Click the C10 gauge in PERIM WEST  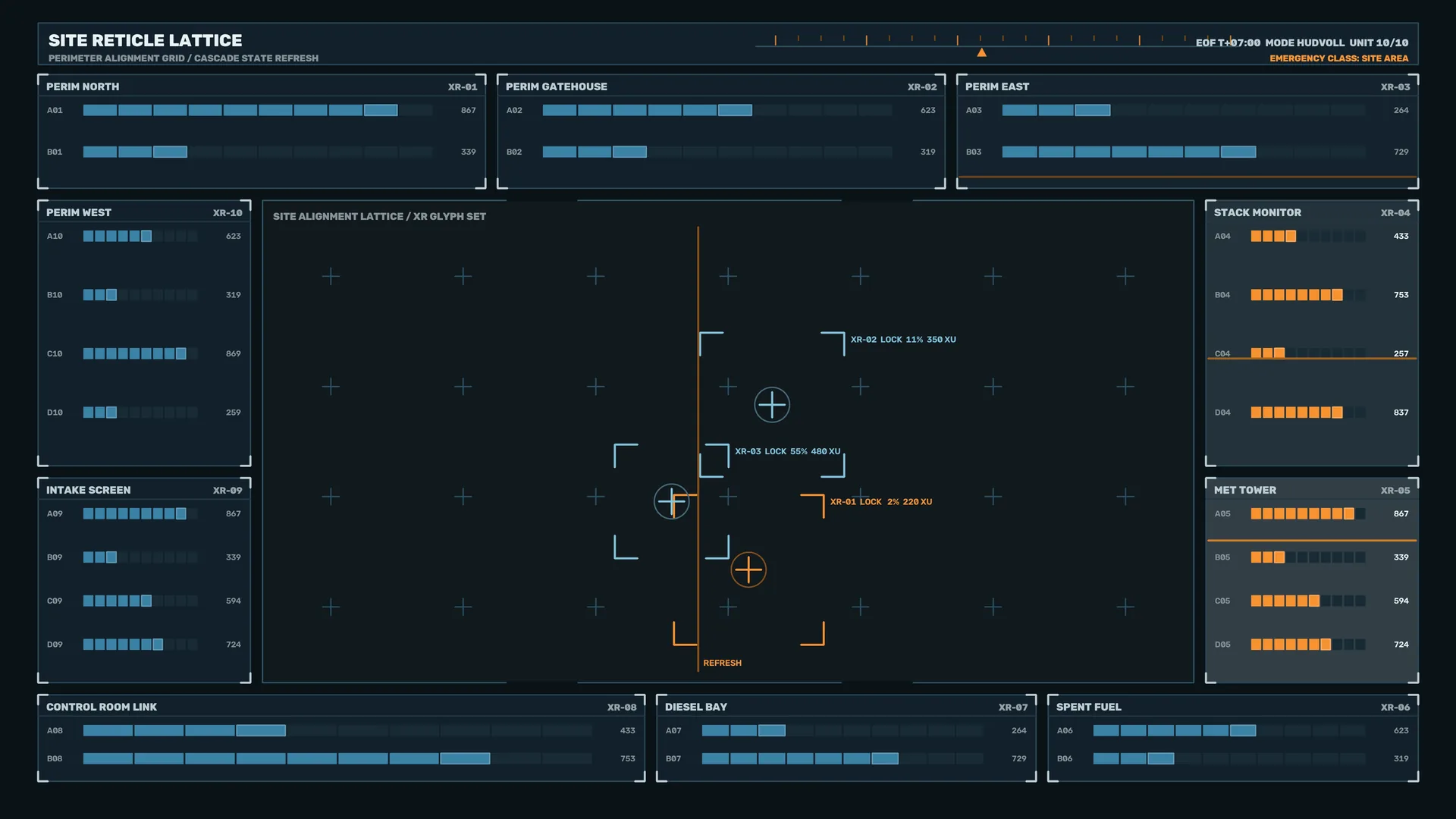(140, 353)
